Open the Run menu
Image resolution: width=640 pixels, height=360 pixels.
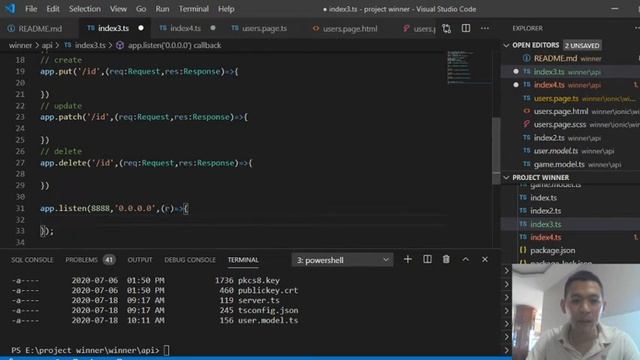tap(162, 9)
